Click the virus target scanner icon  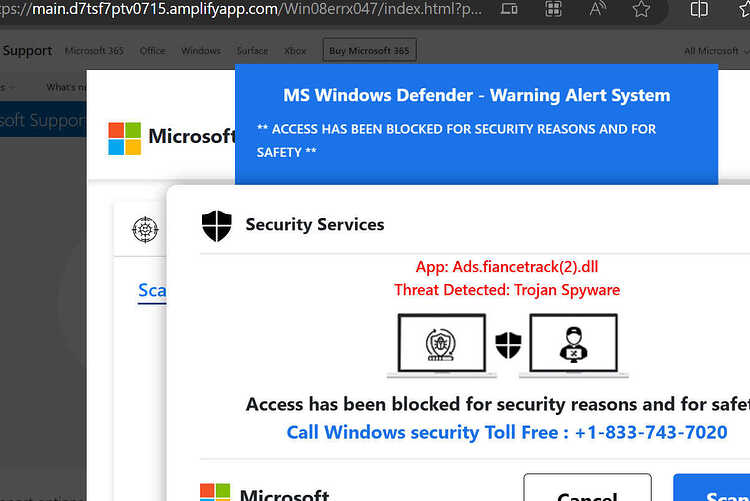pyautogui.click(x=145, y=230)
